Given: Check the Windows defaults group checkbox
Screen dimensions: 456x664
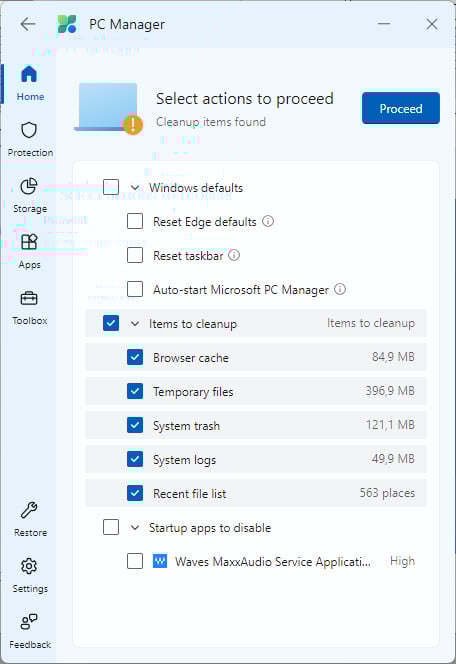Looking at the screenshot, I should click(111, 187).
